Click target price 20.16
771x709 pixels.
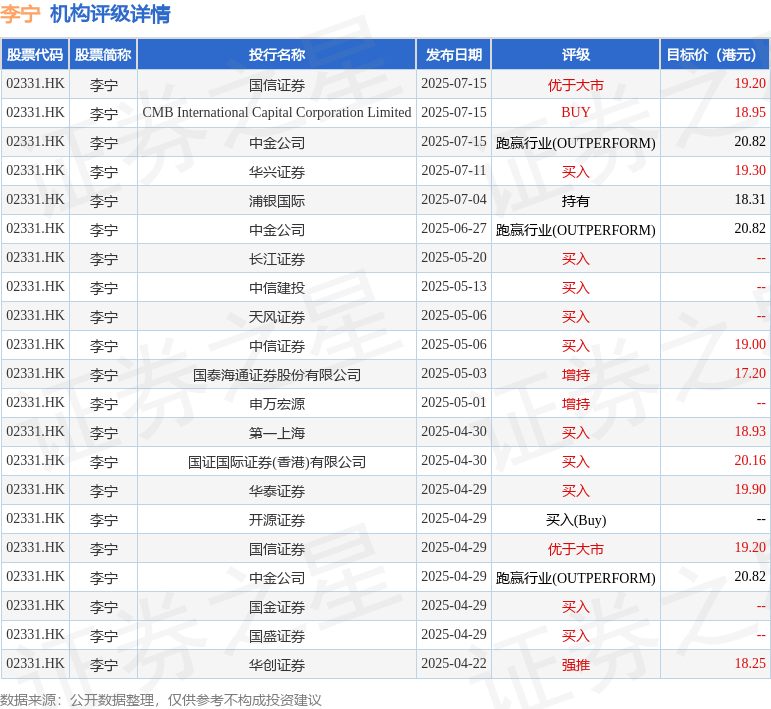[x=750, y=461]
